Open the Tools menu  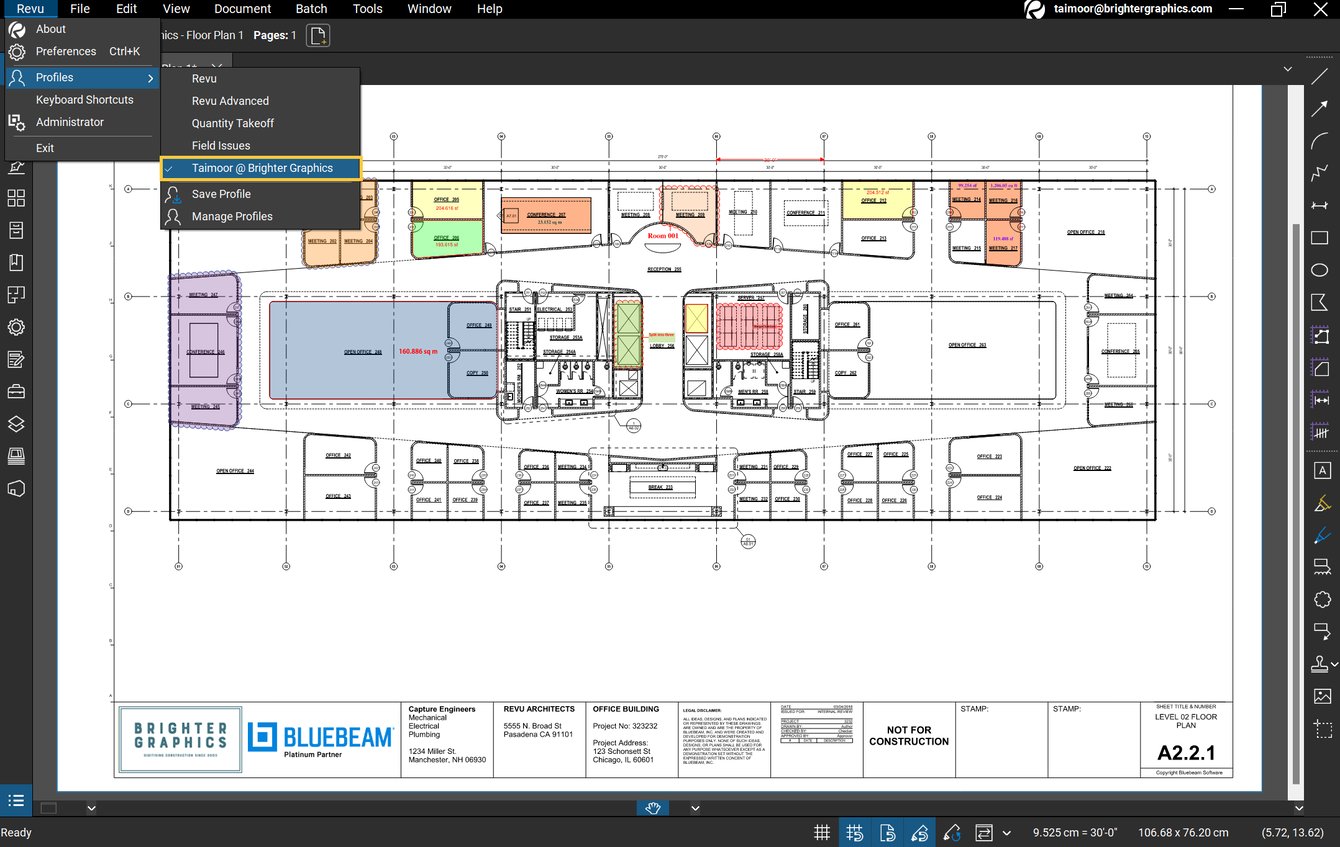(x=367, y=9)
